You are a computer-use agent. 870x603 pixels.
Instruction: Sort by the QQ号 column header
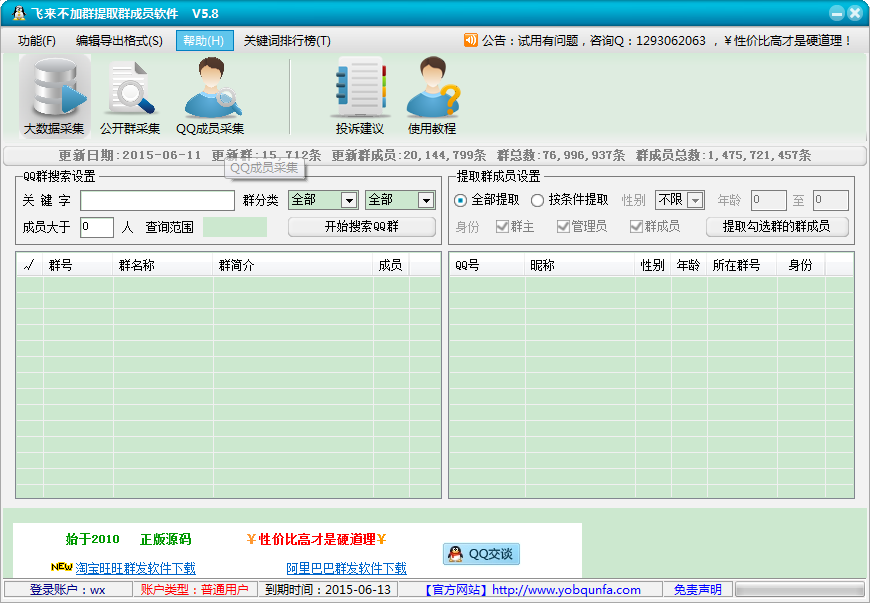coord(487,265)
